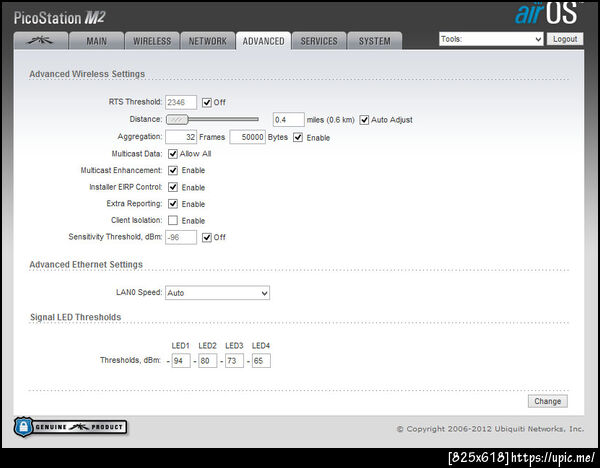The height and width of the screenshot is (468, 600).
Task: Click the LED4 threshold field
Action: point(261,360)
